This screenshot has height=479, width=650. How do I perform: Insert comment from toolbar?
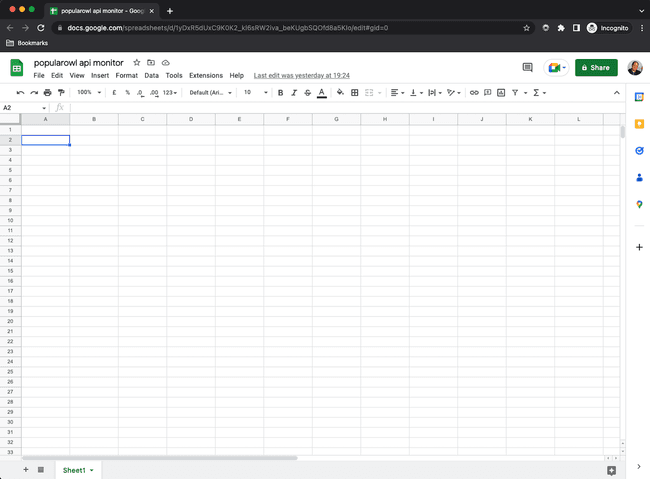pyautogui.click(x=488, y=92)
